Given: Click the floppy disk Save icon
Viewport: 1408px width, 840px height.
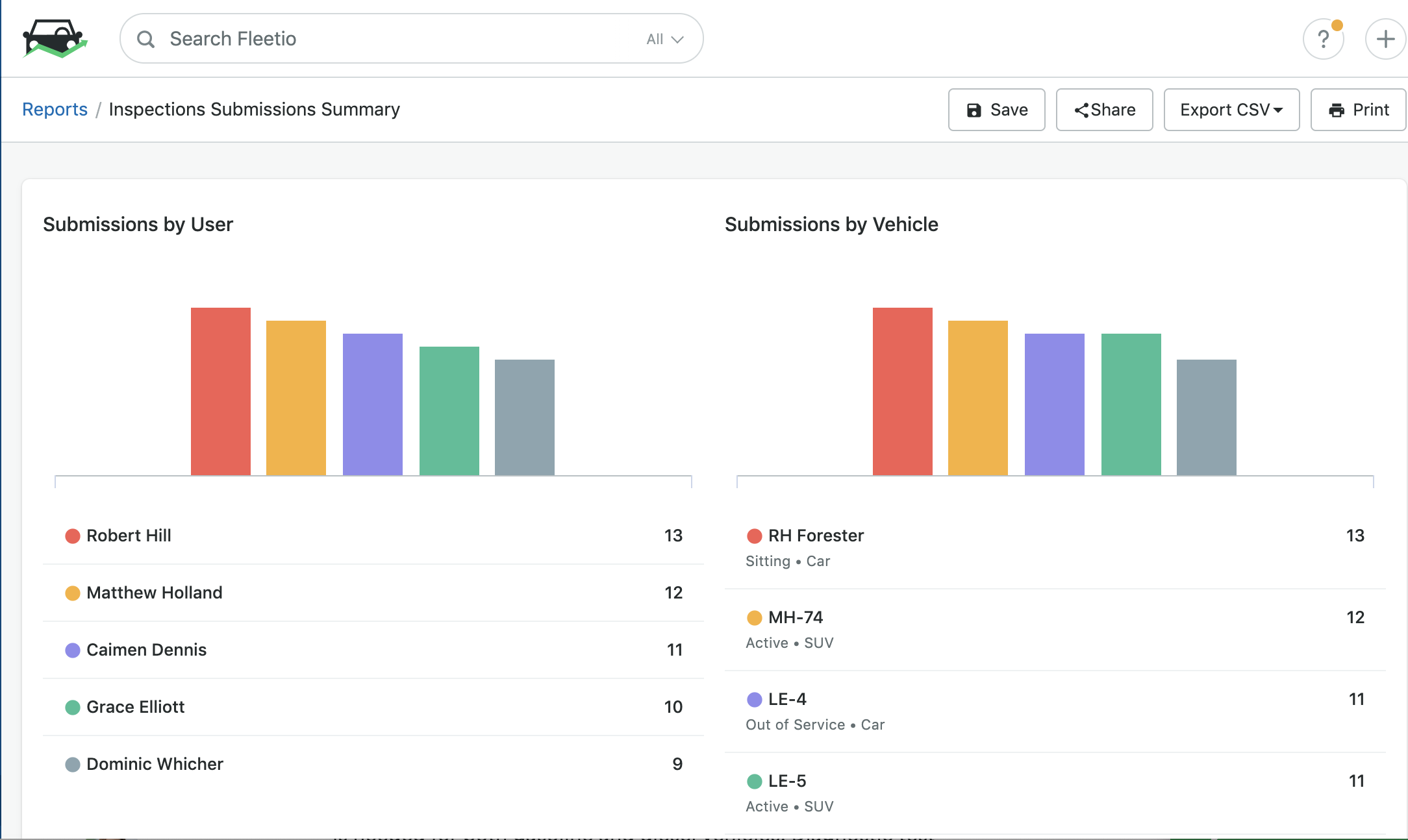Looking at the screenshot, I should (x=974, y=110).
